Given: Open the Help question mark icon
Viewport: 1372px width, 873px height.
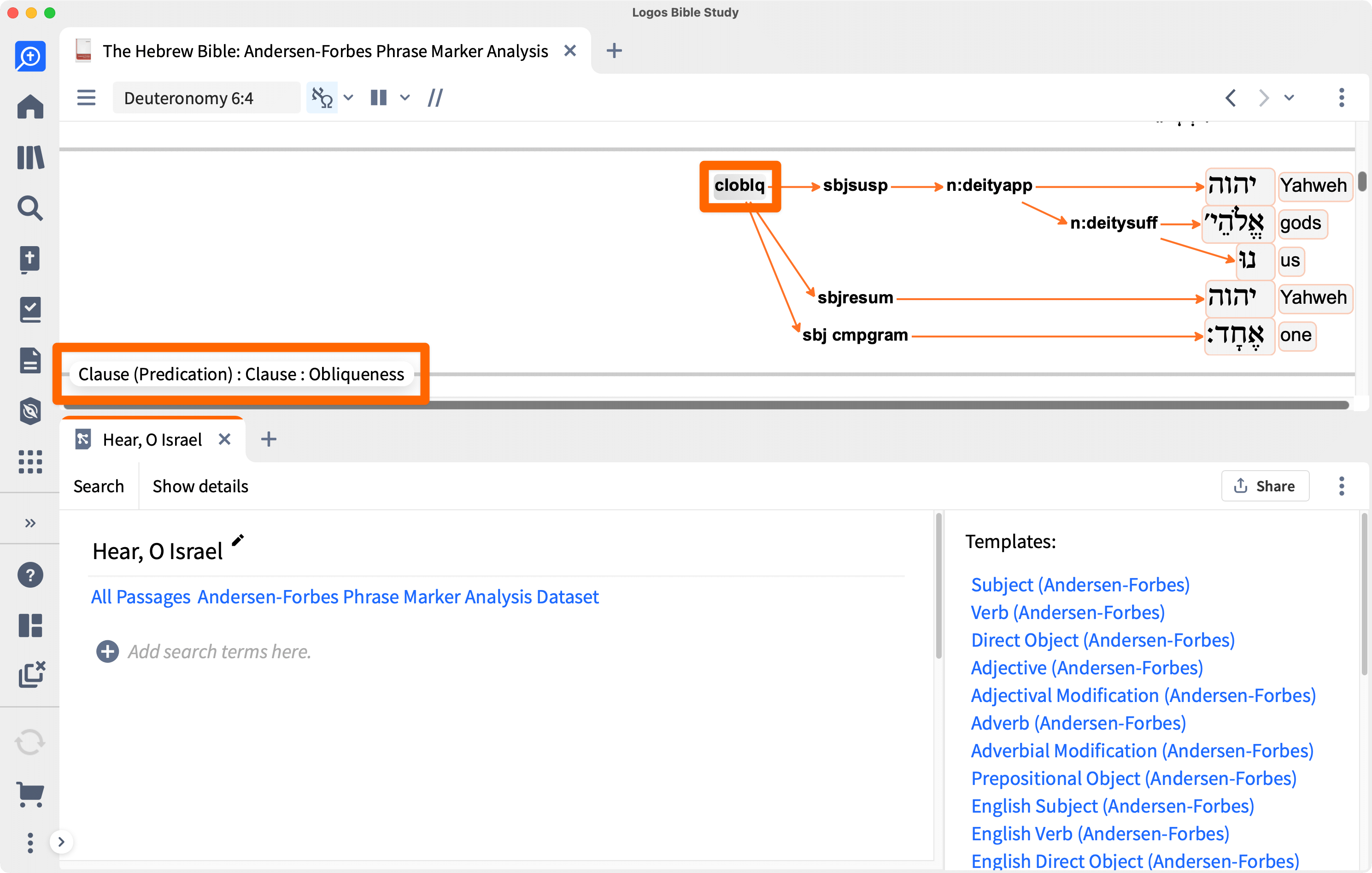Looking at the screenshot, I should (x=30, y=575).
